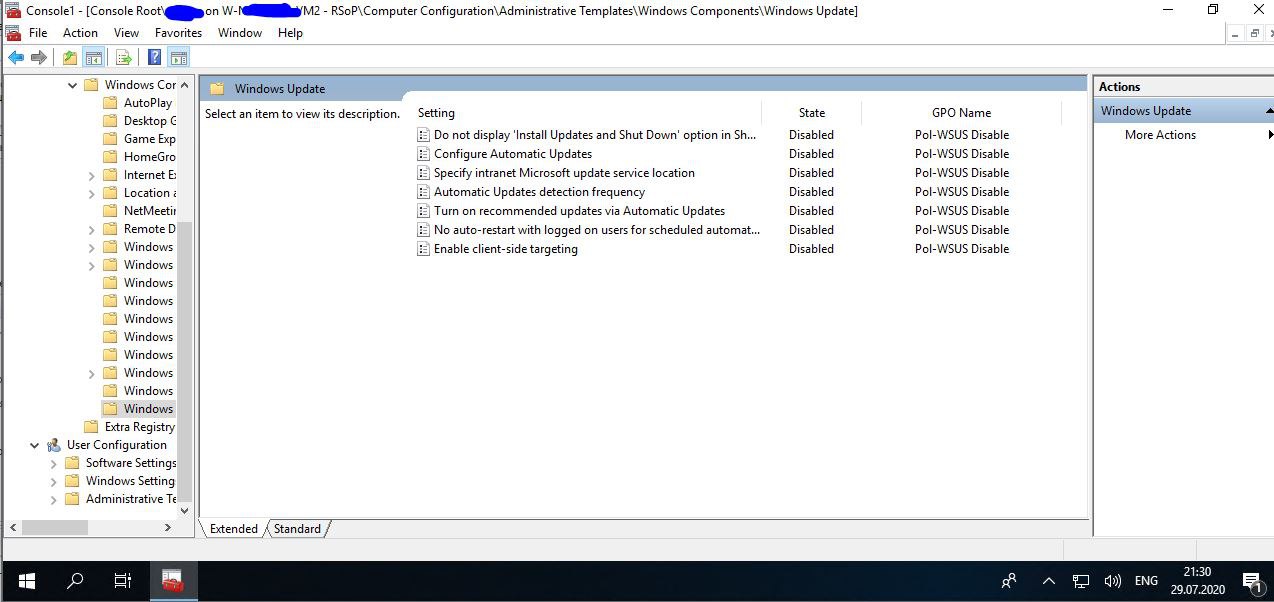Expand 'Administrative Te' under User Configuration
The image size is (1274, 602).
coord(54,499)
